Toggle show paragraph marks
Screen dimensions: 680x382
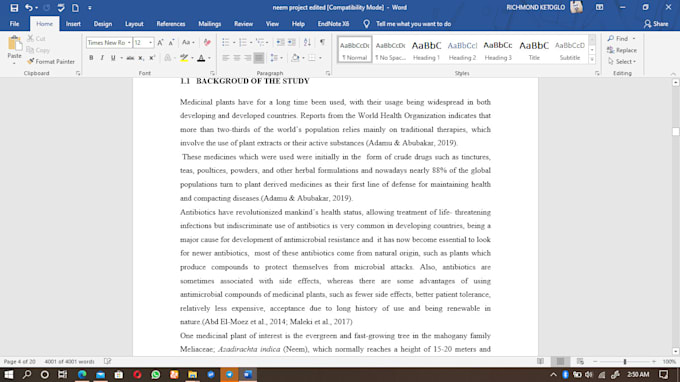click(x=322, y=42)
